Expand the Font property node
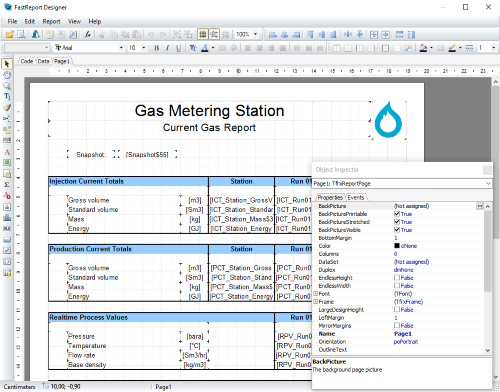Image resolution: width=500 pixels, height=392 pixels. click(315, 294)
